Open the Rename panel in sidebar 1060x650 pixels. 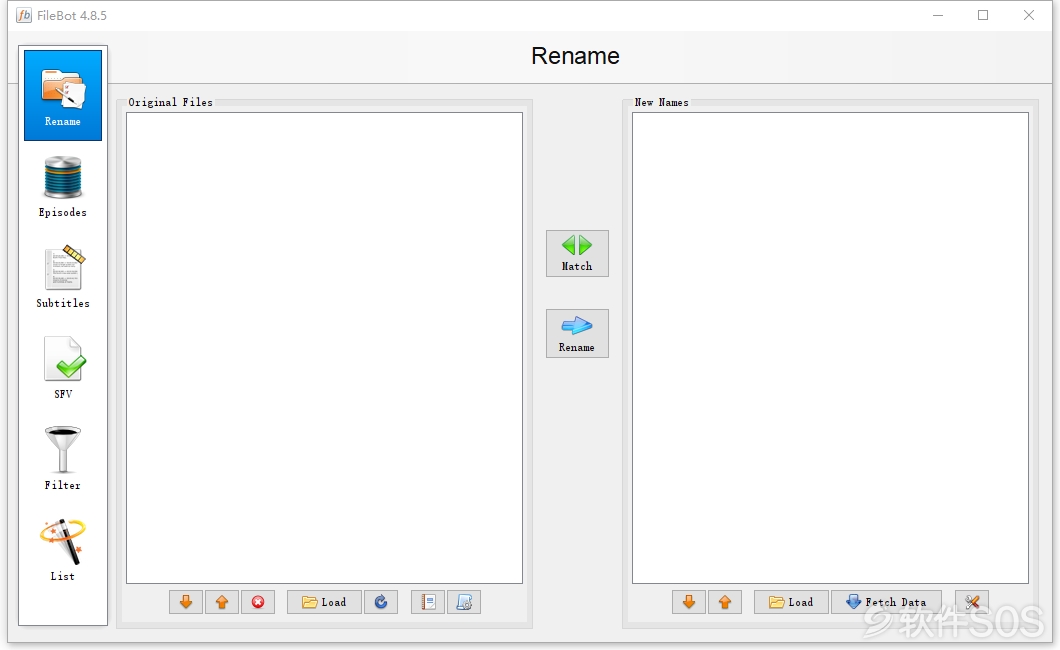click(63, 95)
